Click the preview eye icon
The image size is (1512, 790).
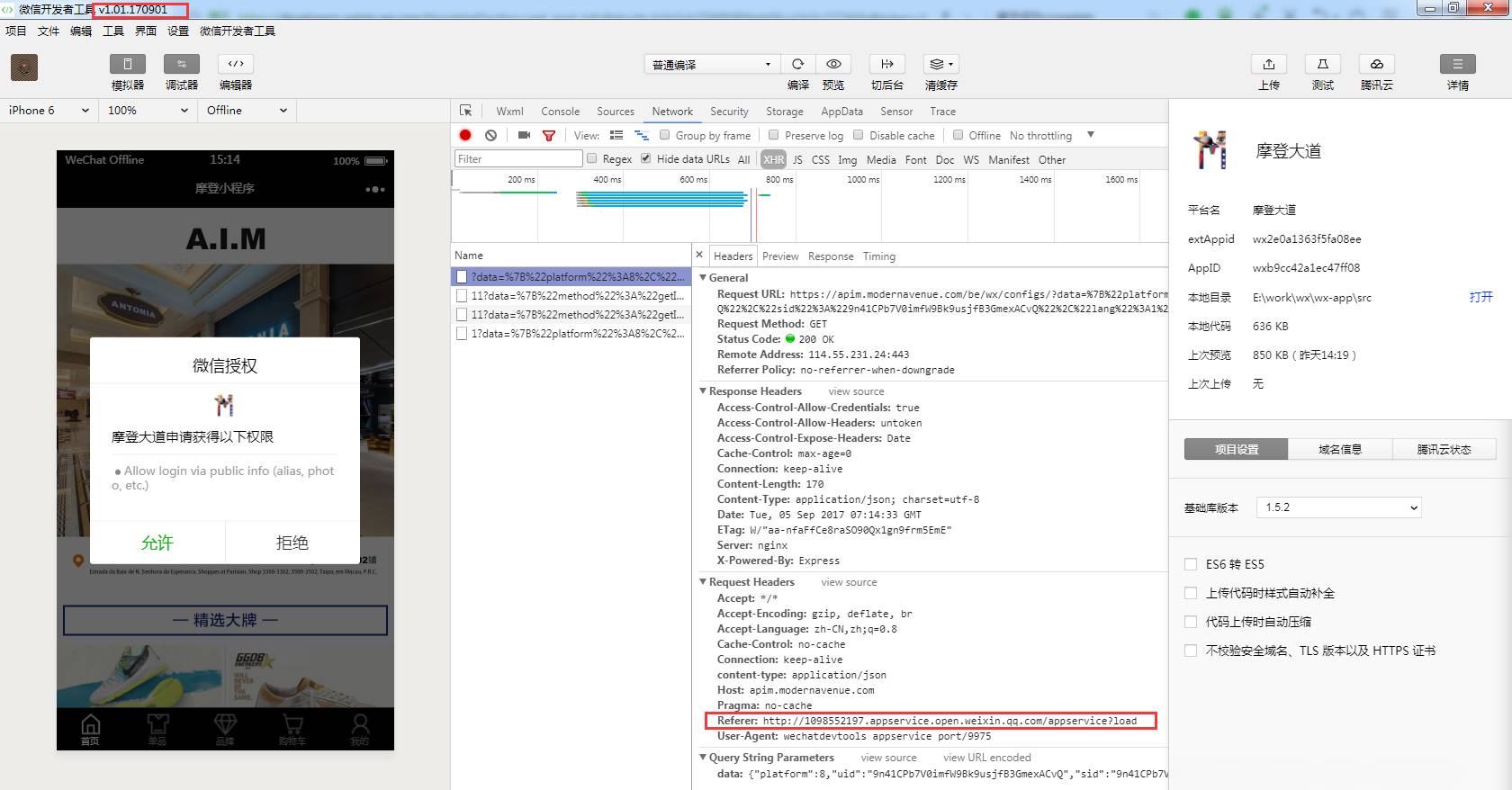[833, 64]
